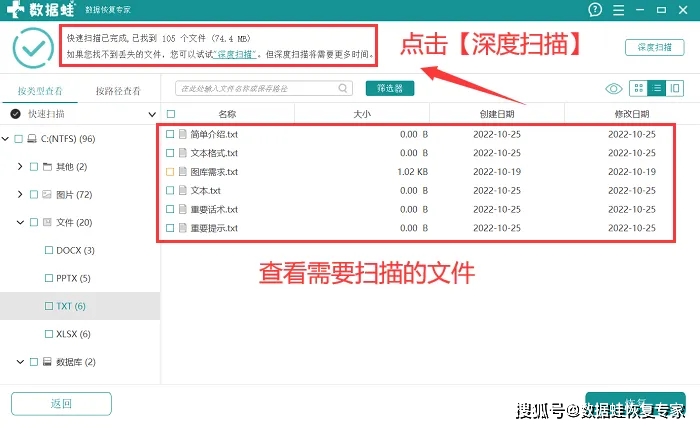Image resolution: width=700 pixels, height=428 pixels.
Task: Expand the 其他 (2) tree node
Action: click(x=20, y=167)
